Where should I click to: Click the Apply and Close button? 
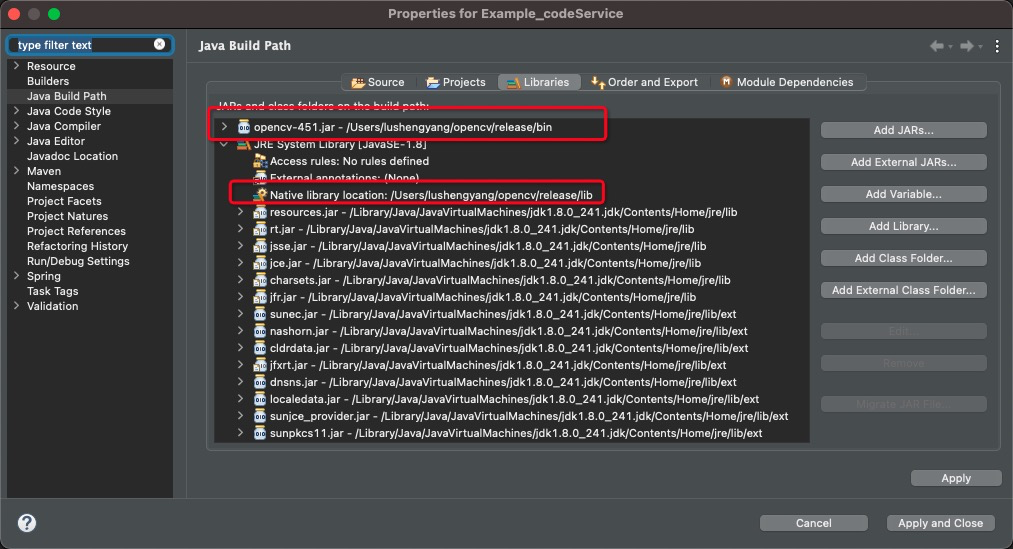pyautogui.click(x=940, y=523)
